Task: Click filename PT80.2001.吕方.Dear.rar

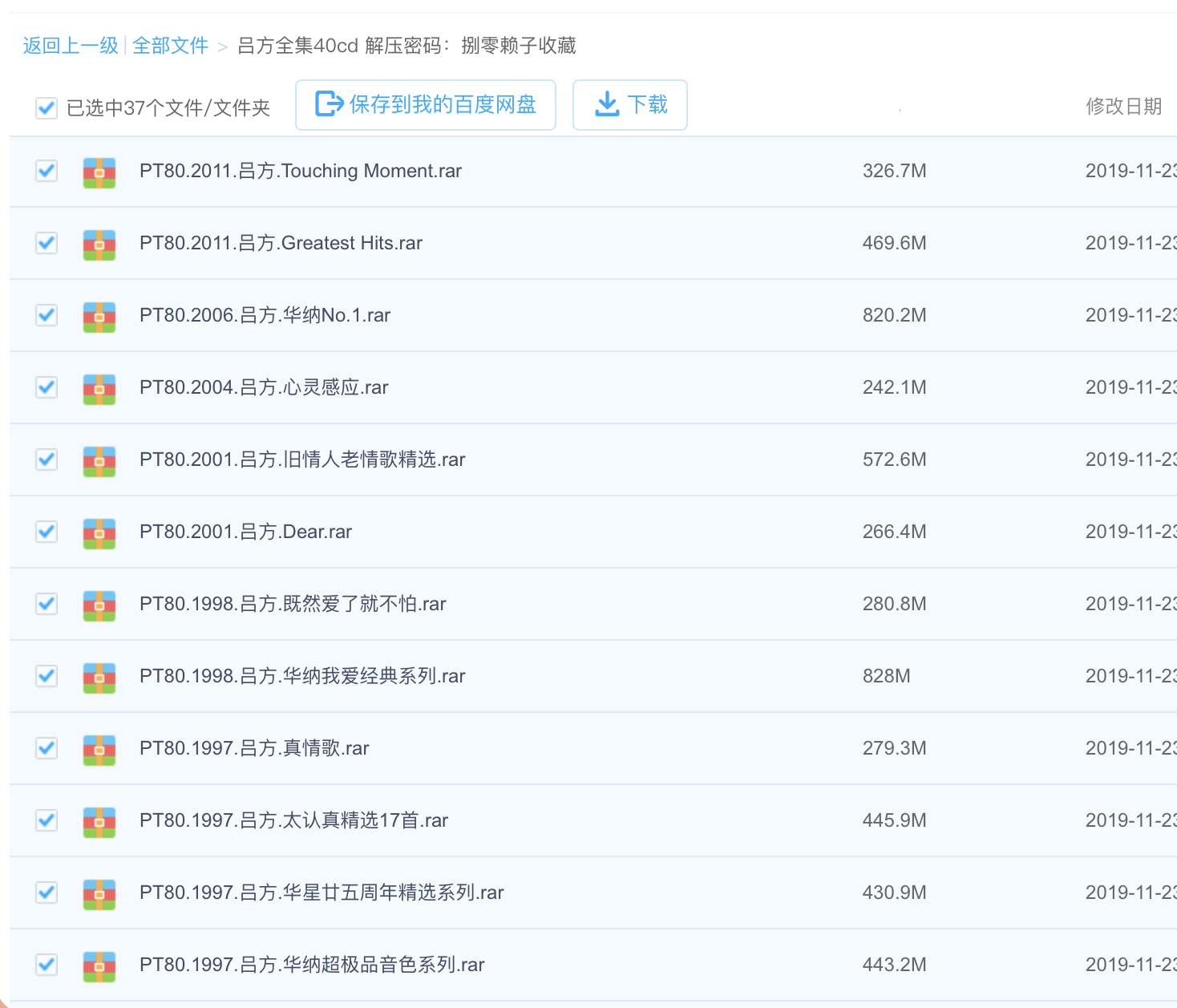Action: pyautogui.click(x=245, y=532)
